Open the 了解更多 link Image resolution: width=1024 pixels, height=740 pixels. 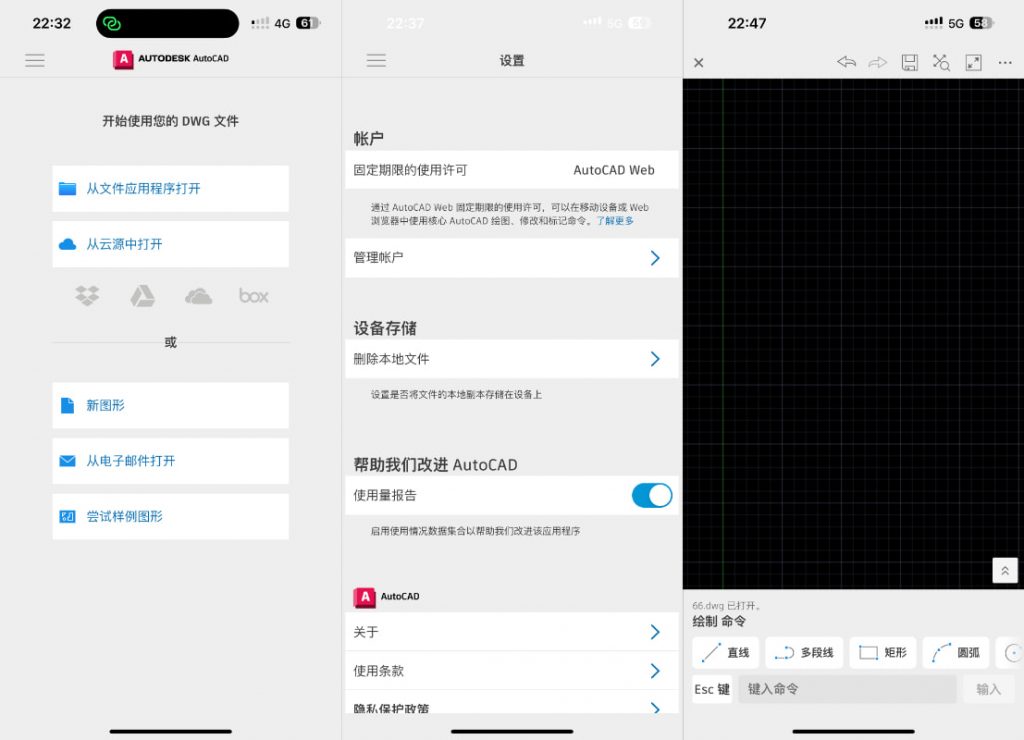point(615,221)
